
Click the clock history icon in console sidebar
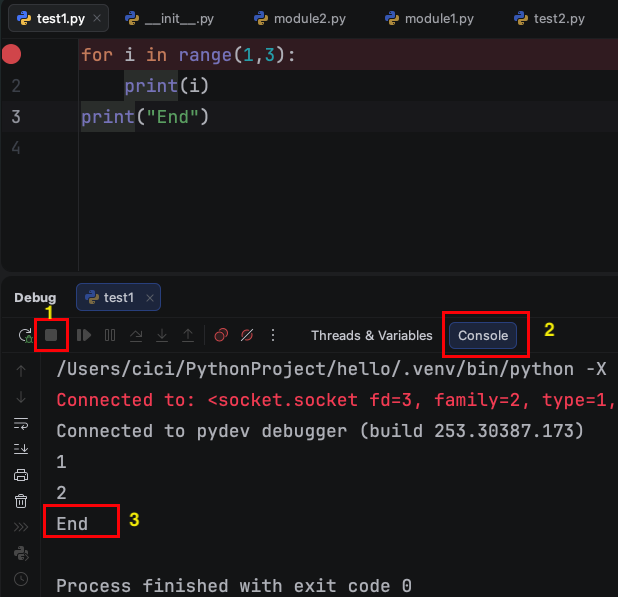click(22, 579)
